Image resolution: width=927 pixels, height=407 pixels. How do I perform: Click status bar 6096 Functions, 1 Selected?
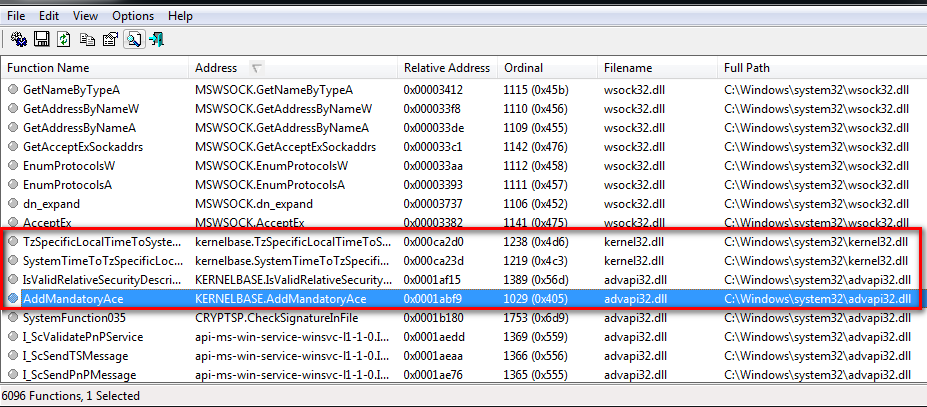pyautogui.click(x=71, y=396)
